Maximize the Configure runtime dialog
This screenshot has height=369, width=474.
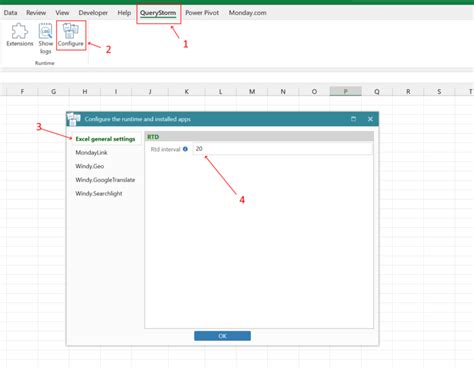click(353, 119)
